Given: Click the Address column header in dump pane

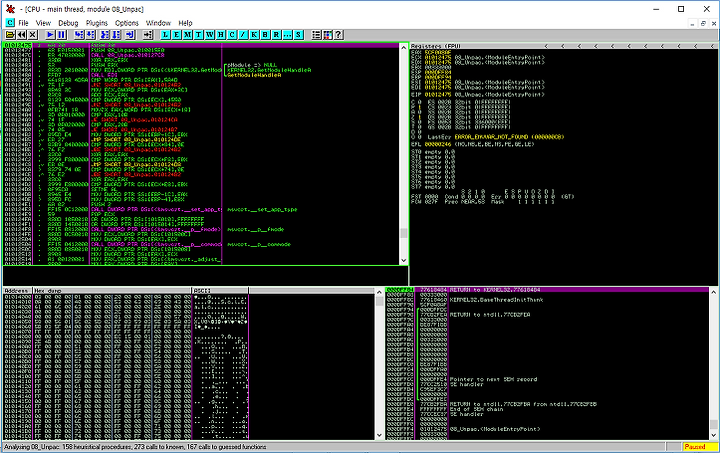Looking at the screenshot, I should click(x=17, y=291).
